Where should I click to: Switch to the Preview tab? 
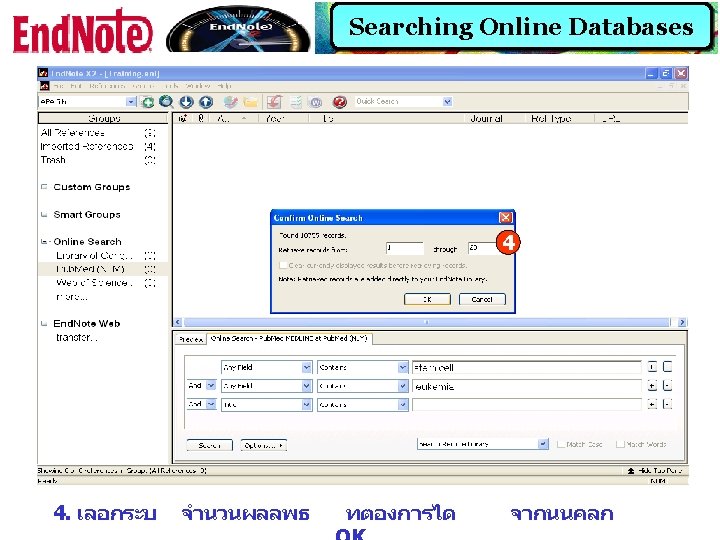coord(191,339)
